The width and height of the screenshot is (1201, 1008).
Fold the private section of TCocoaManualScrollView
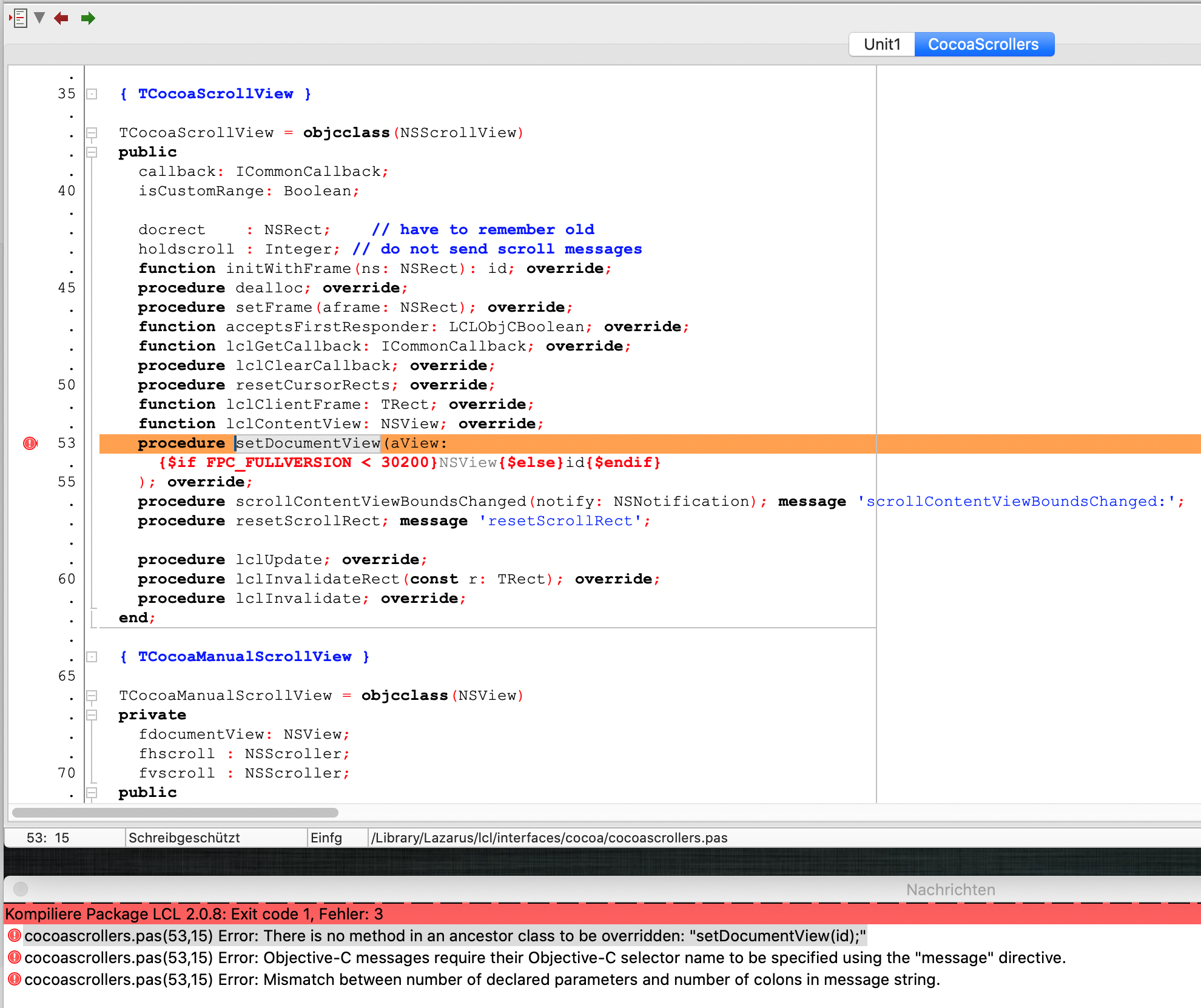(92, 715)
